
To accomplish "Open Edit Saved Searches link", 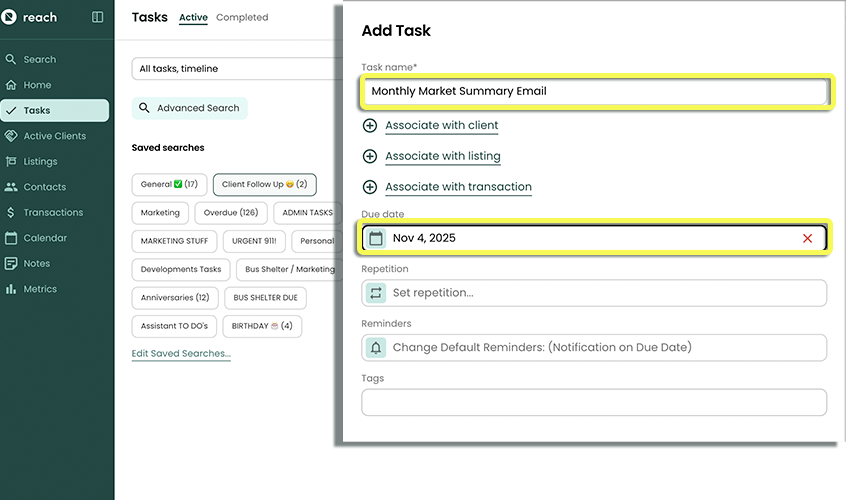I will pos(181,354).
